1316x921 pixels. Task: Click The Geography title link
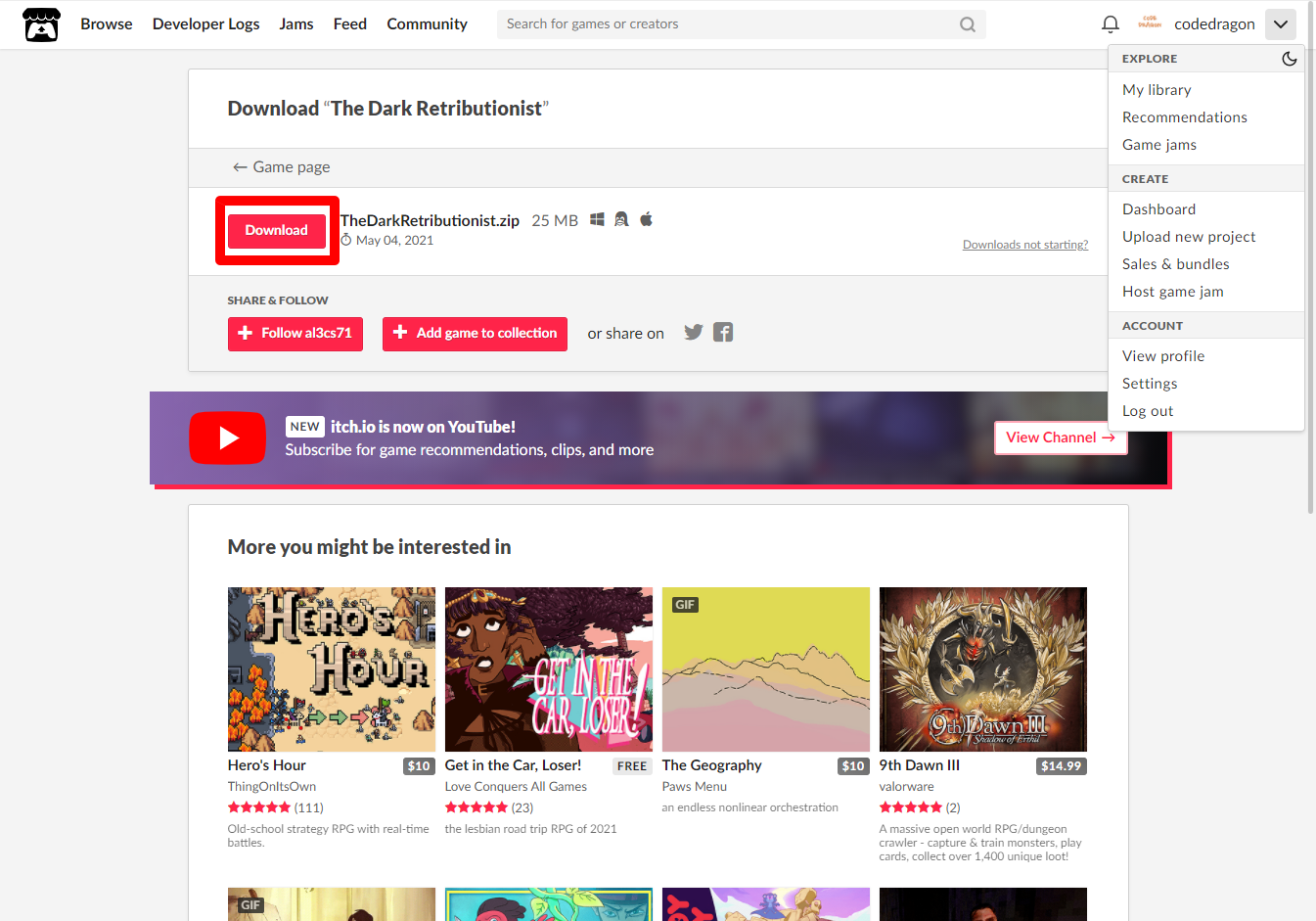(x=711, y=765)
